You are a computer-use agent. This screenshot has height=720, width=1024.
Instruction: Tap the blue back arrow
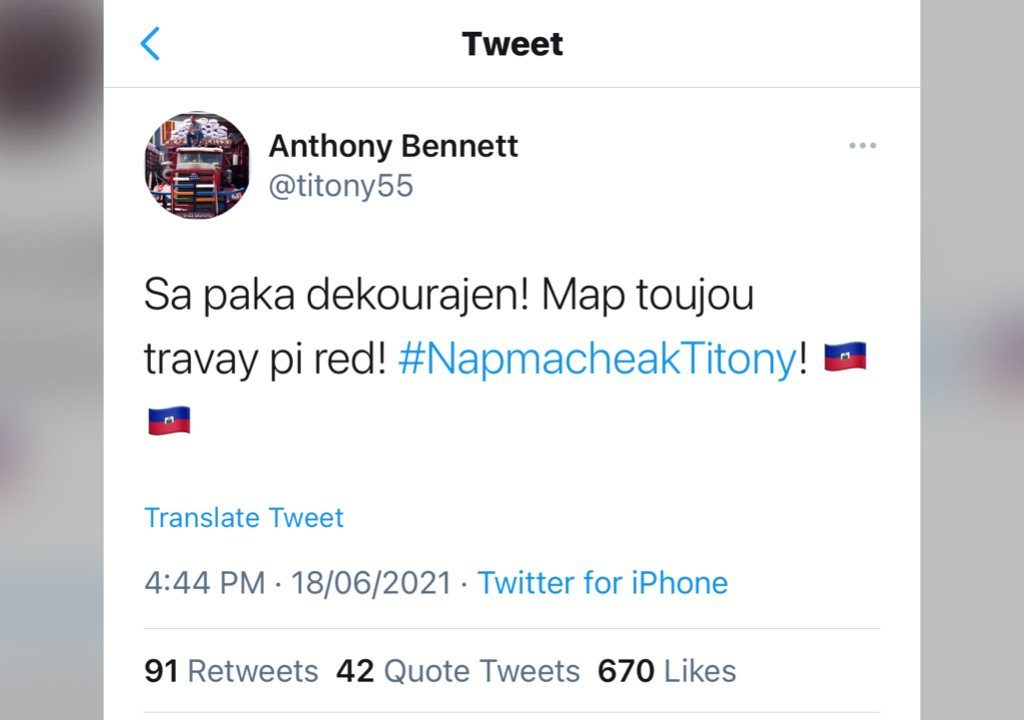click(150, 44)
